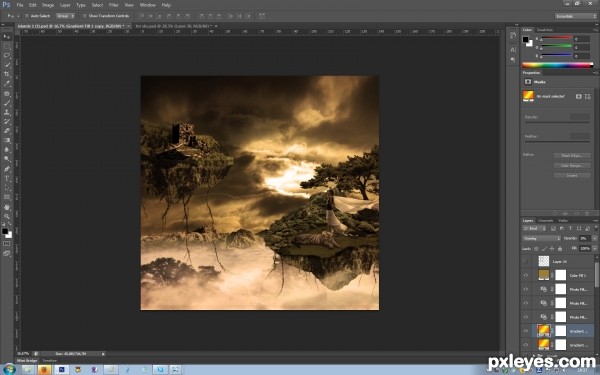600x375 pixels.
Task: Open the File menu
Action: pyautogui.click(x=20, y=5)
